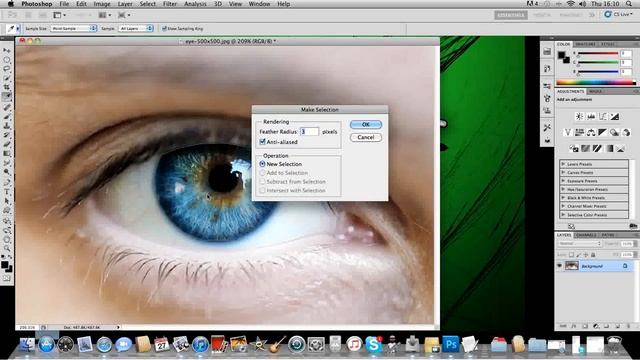This screenshot has width=640, height=360.
Task: Add a Photo Filter adjustment
Action: pyautogui.click(x=614, y=132)
